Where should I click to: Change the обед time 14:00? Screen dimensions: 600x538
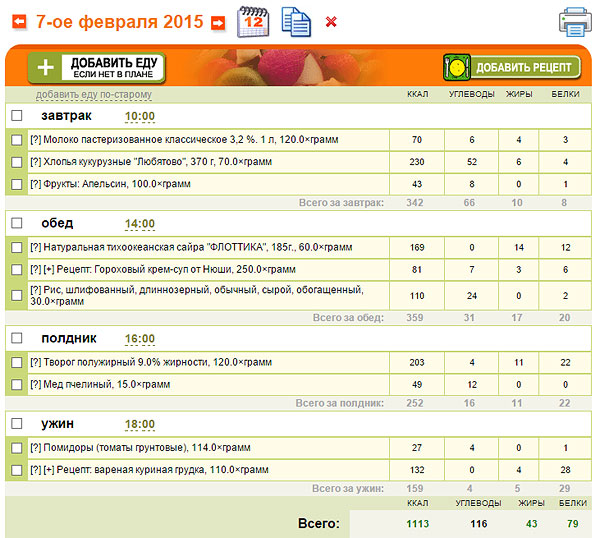click(x=139, y=223)
